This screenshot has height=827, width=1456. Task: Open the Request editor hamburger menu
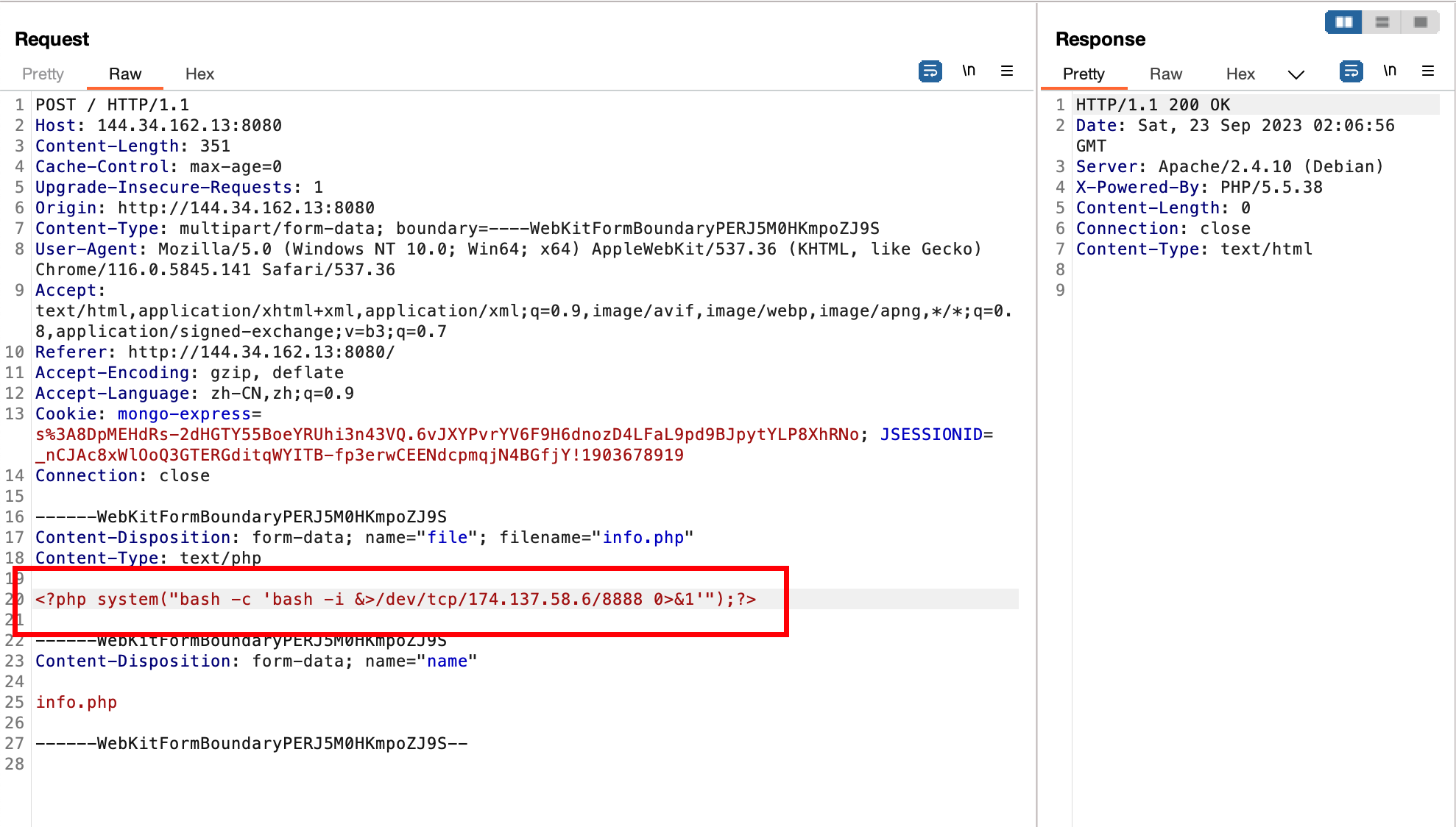pyautogui.click(x=1007, y=71)
